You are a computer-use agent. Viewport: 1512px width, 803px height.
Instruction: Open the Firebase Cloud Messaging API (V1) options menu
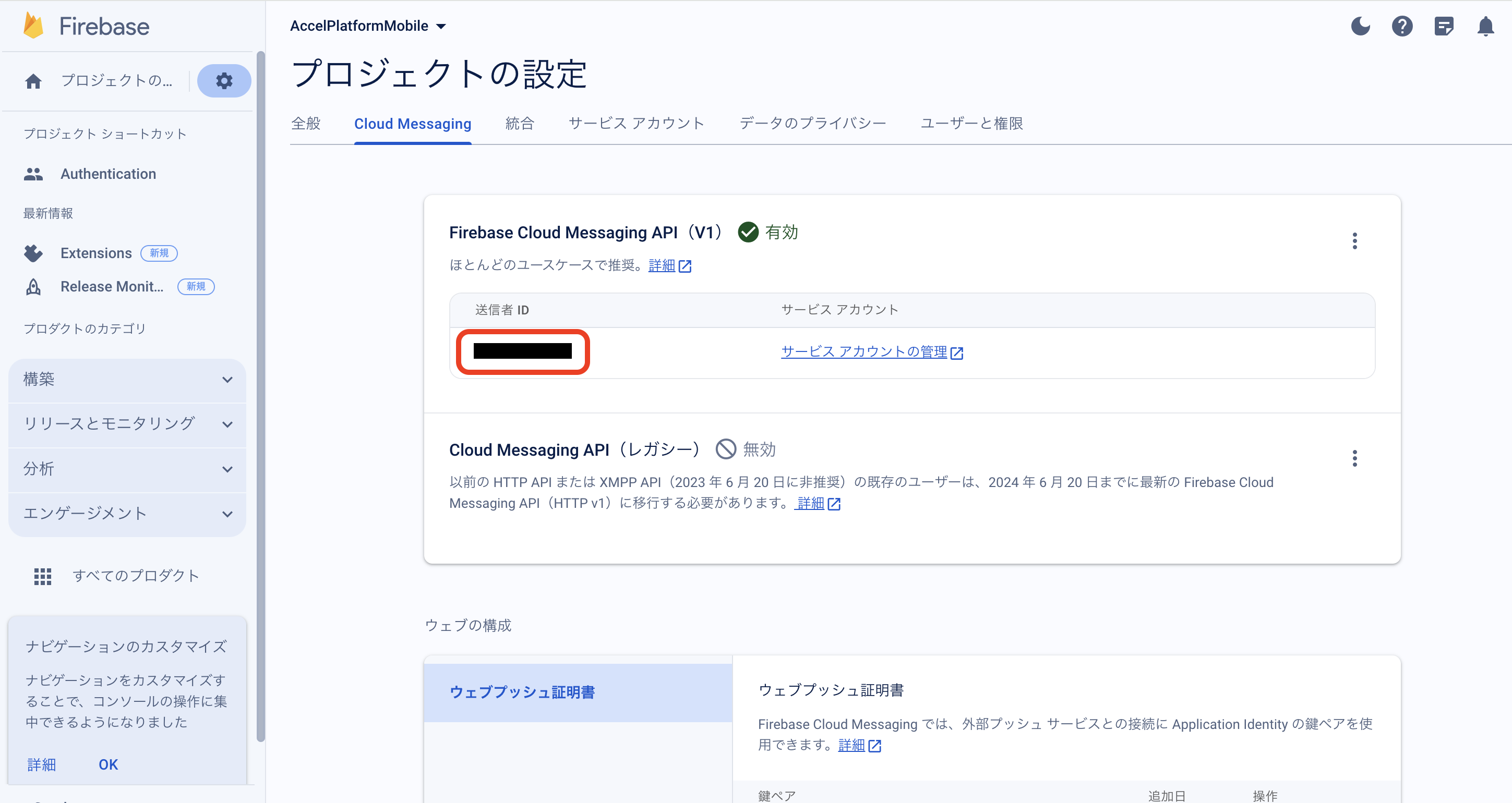(1354, 240)
